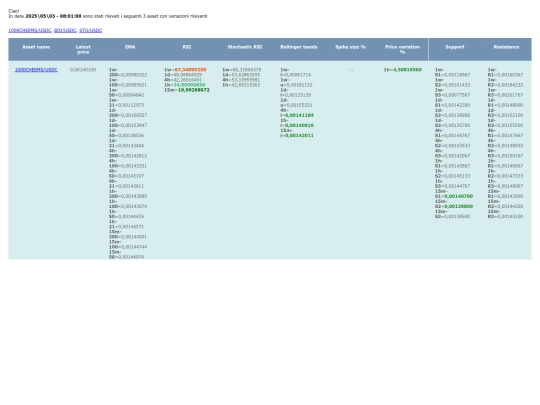Click the green 4h Bollinger value 0,00141184
The image size is (540, 405).
[x=299, y=115]
